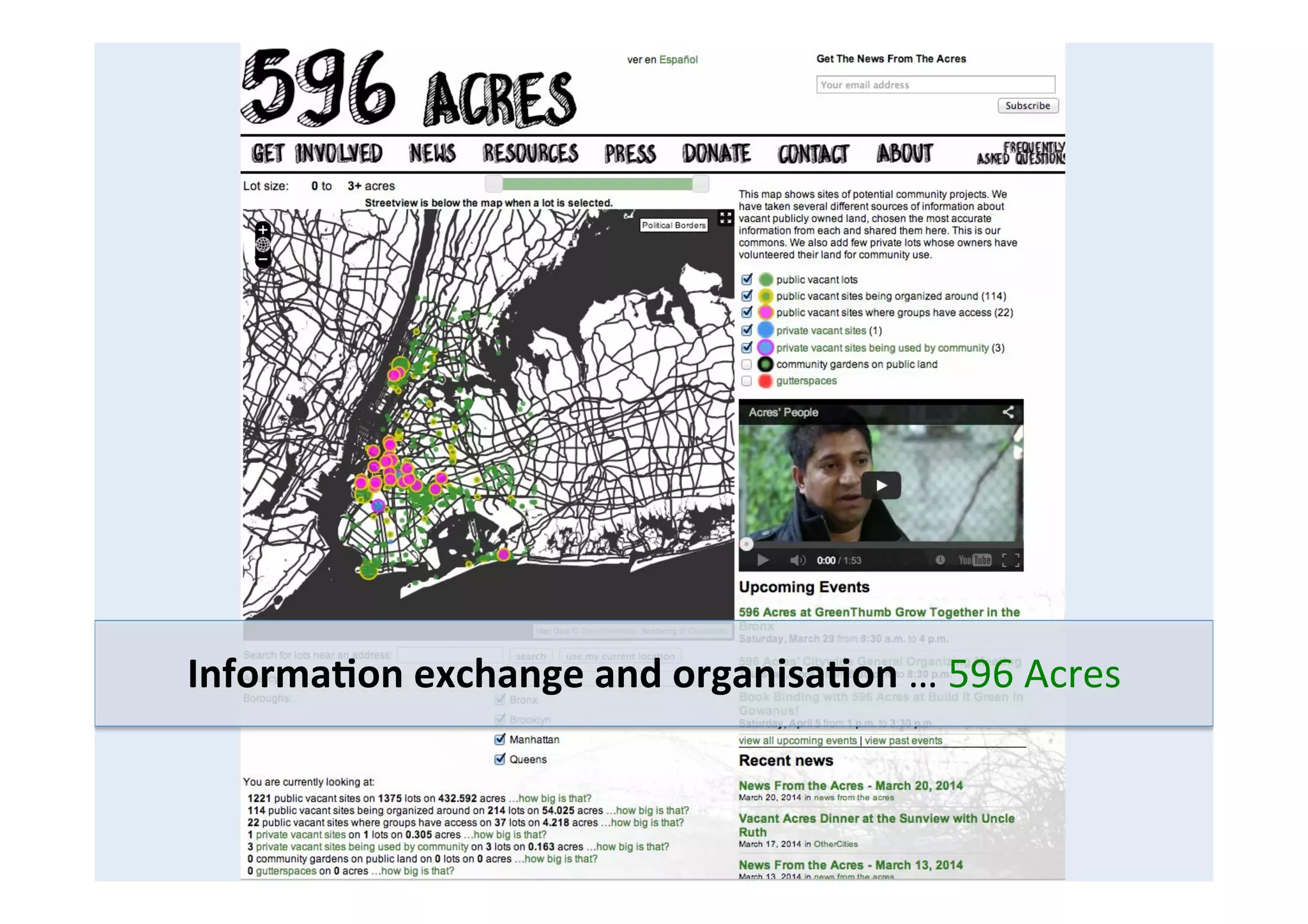Uncheck public vacant lots checkbox
The width and height of the screenshot is (1308, 924).
click(747, 279)
